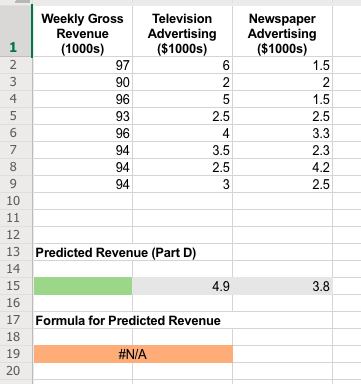The width and height of the screenshot is (361, 384).
Task: Click the revenue cell showing 93
Action: tap(82, 116)
